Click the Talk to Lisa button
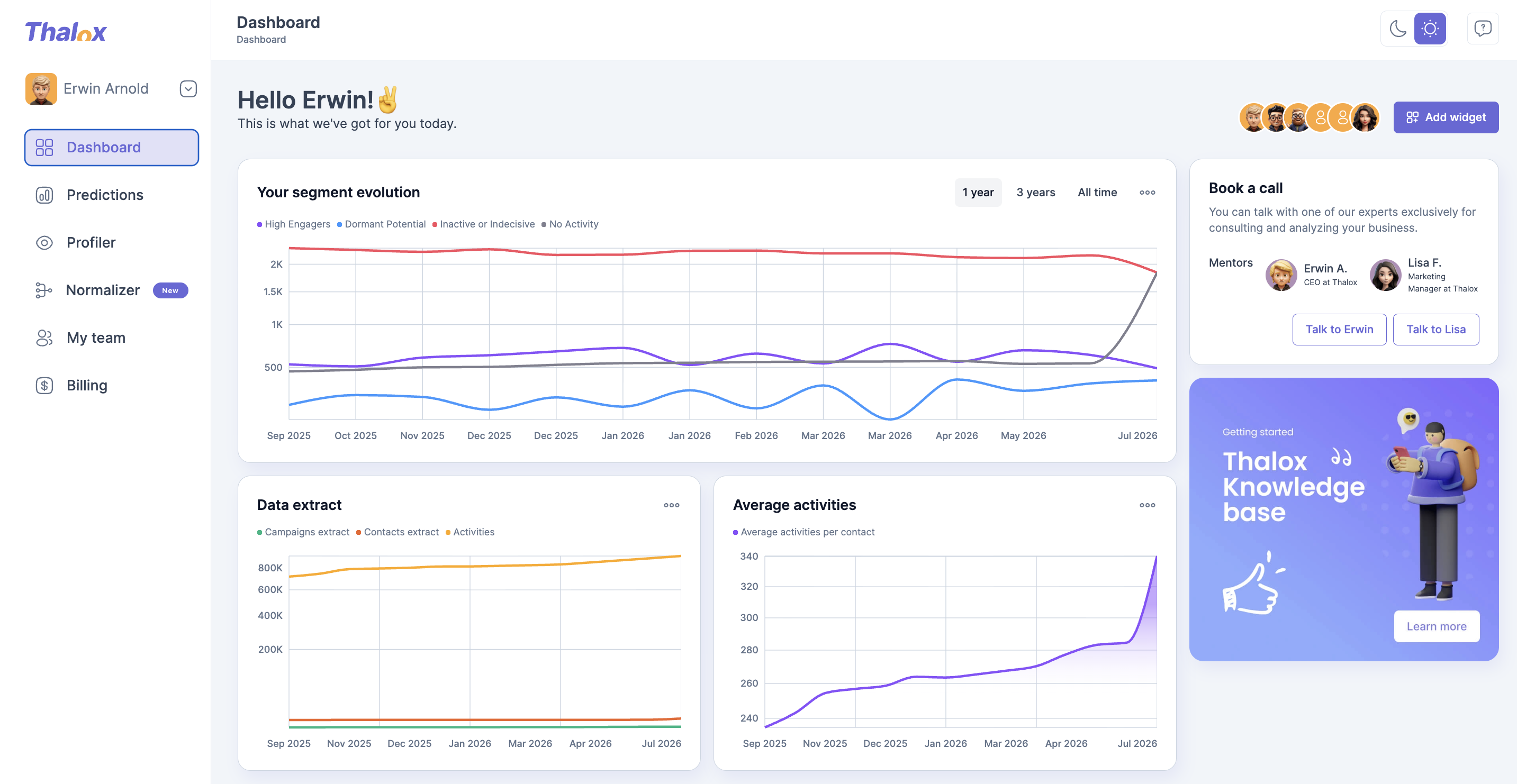This screenshot has width=1517, height=784. coord(1435,330)
